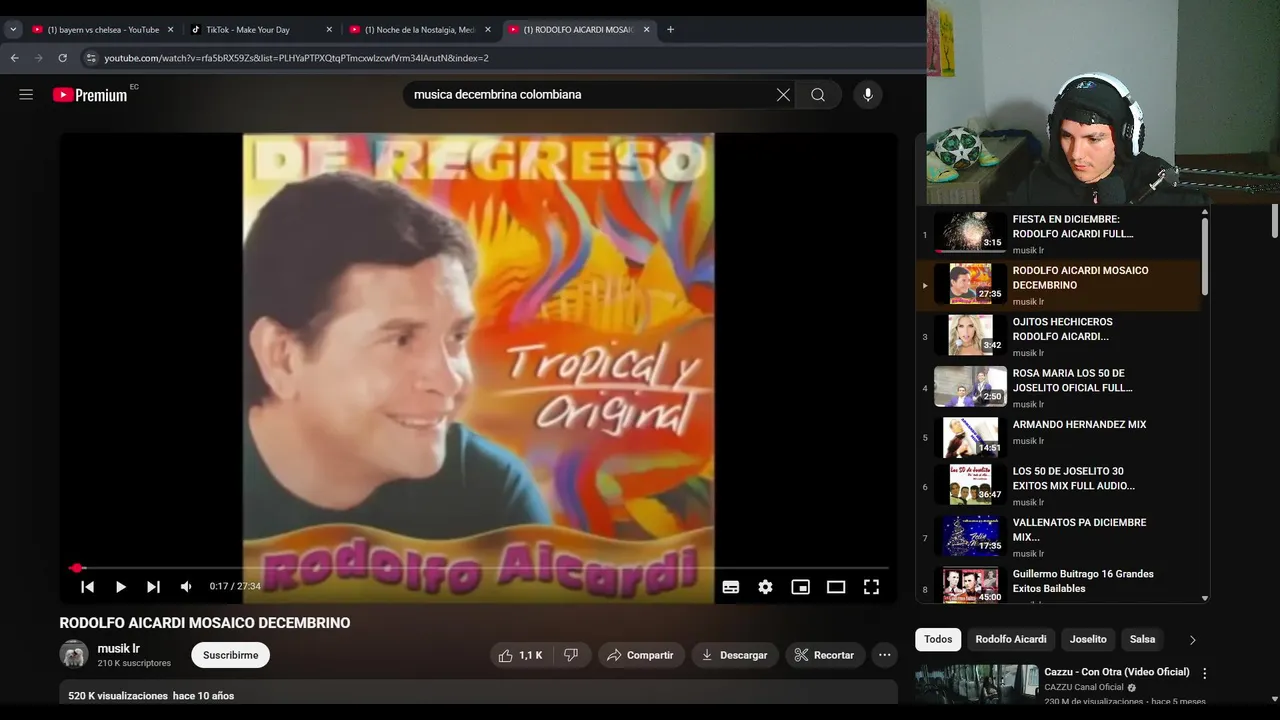Close the Noche de la Nostalgia tab
Image resolution: width=1280 pixels, height=720 pixels.
[488, 30]
